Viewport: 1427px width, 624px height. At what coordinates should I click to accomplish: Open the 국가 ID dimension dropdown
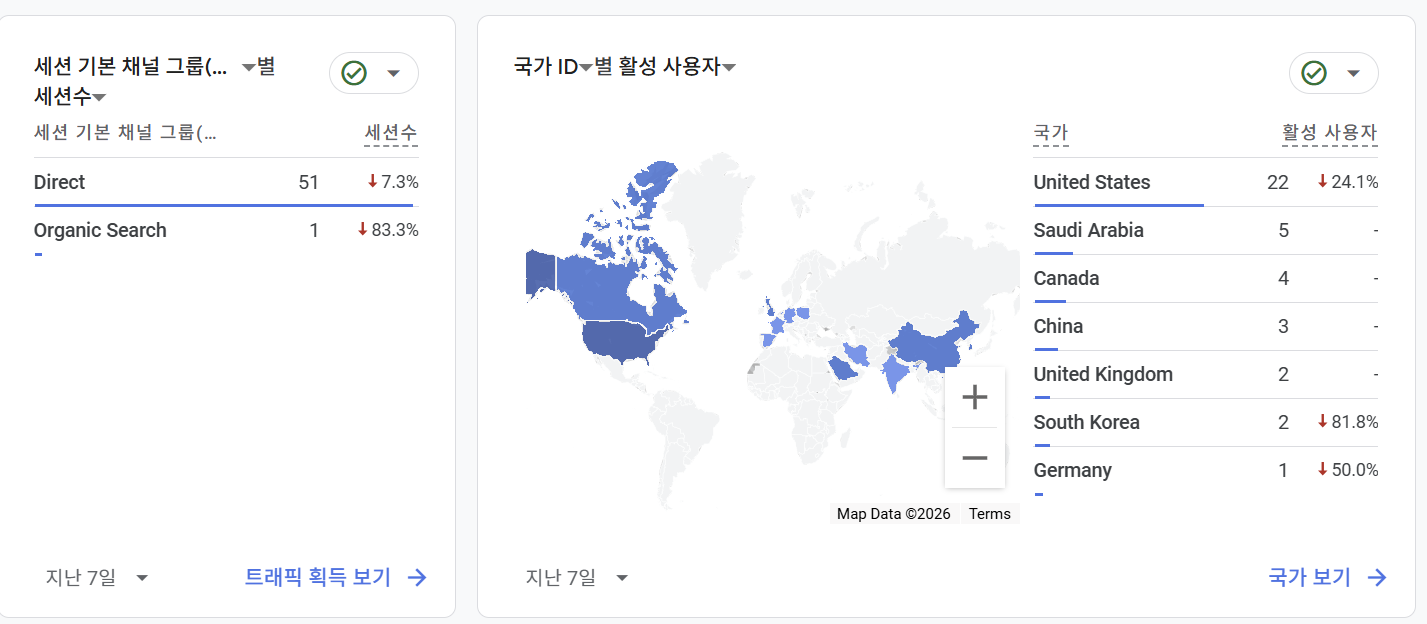coord(586,68)
